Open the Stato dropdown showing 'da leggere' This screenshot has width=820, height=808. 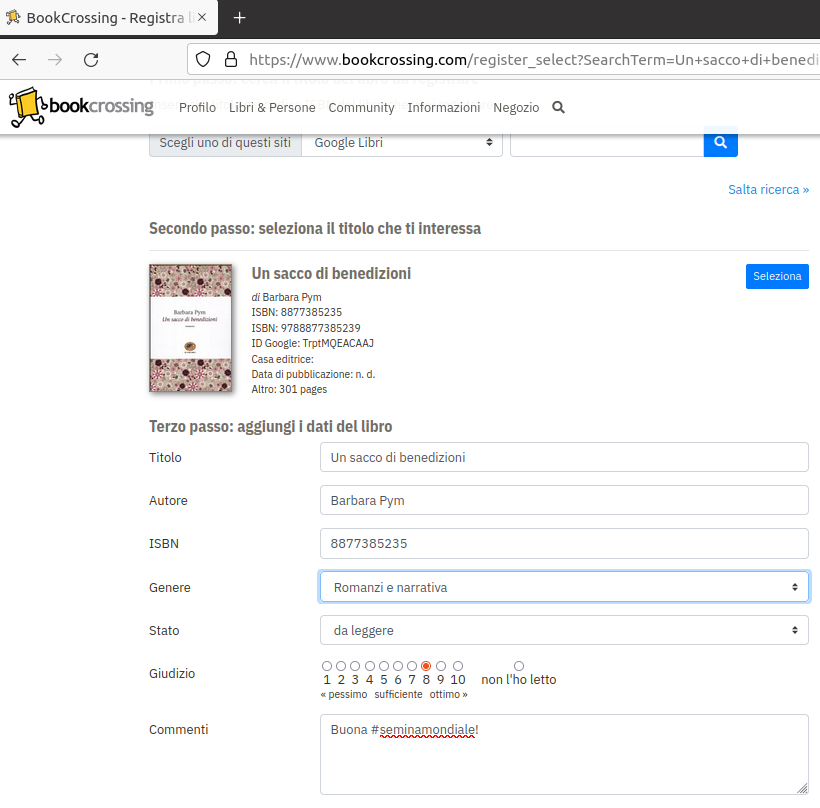point(564,630)
